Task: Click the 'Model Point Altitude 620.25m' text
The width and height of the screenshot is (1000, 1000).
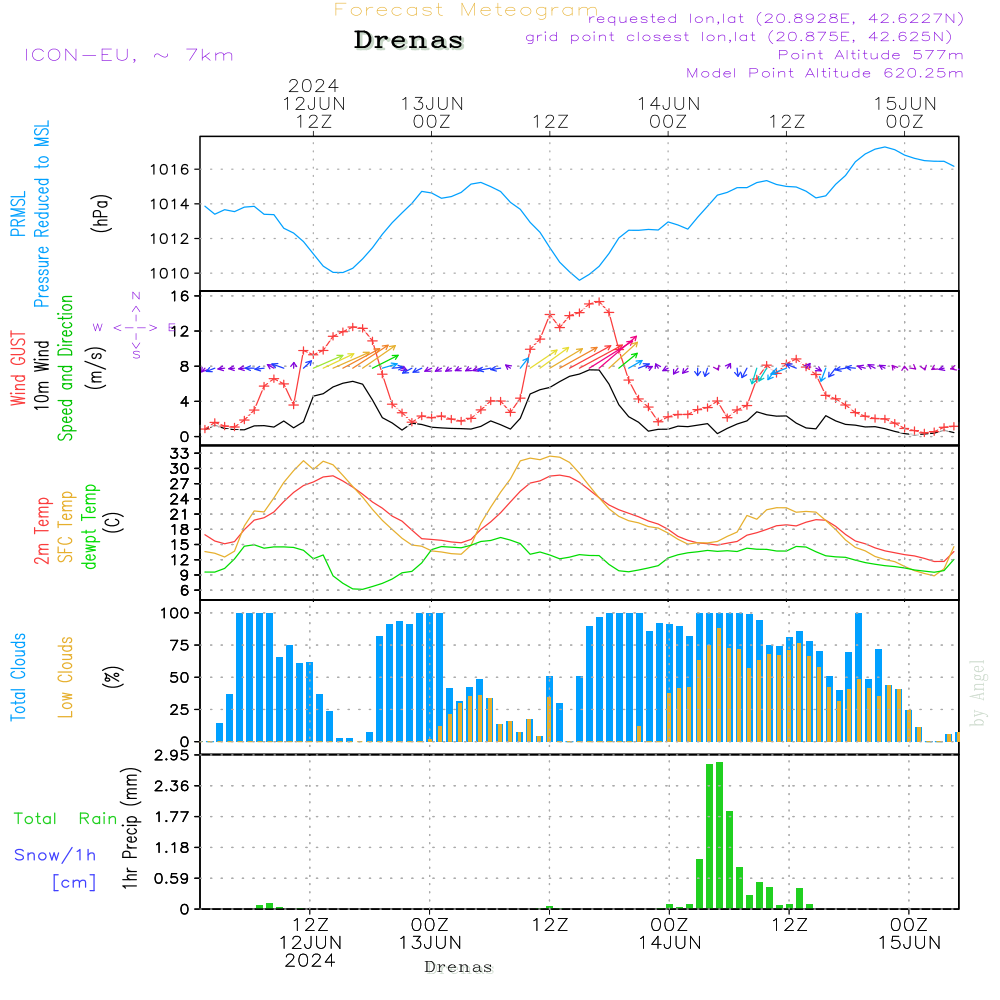Action: point(825,73)
